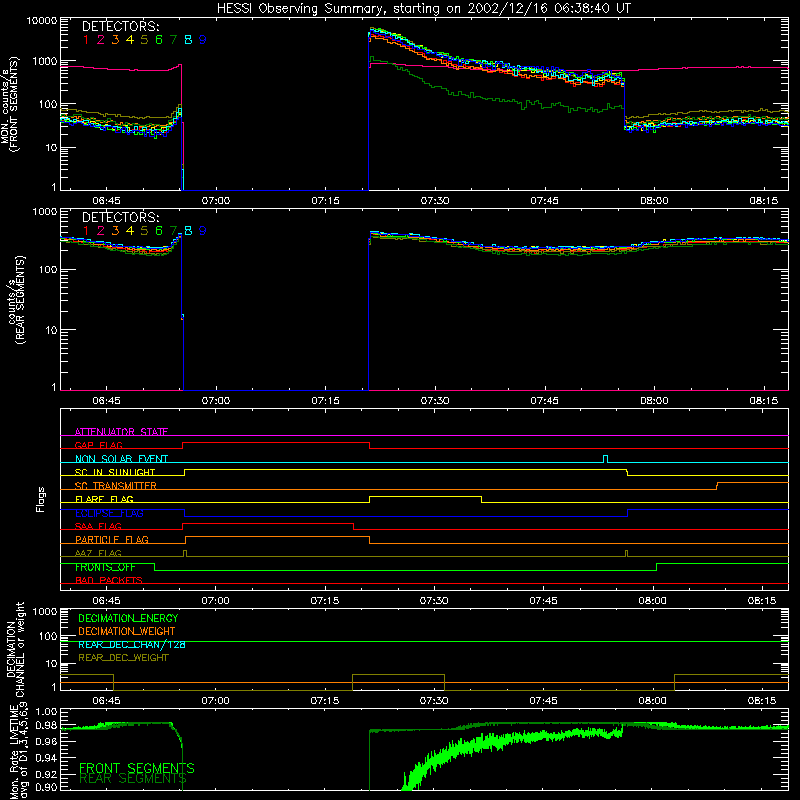
Task: Click the 10000 y-axis value in the top plot
Action: click(x=41, y=21)
